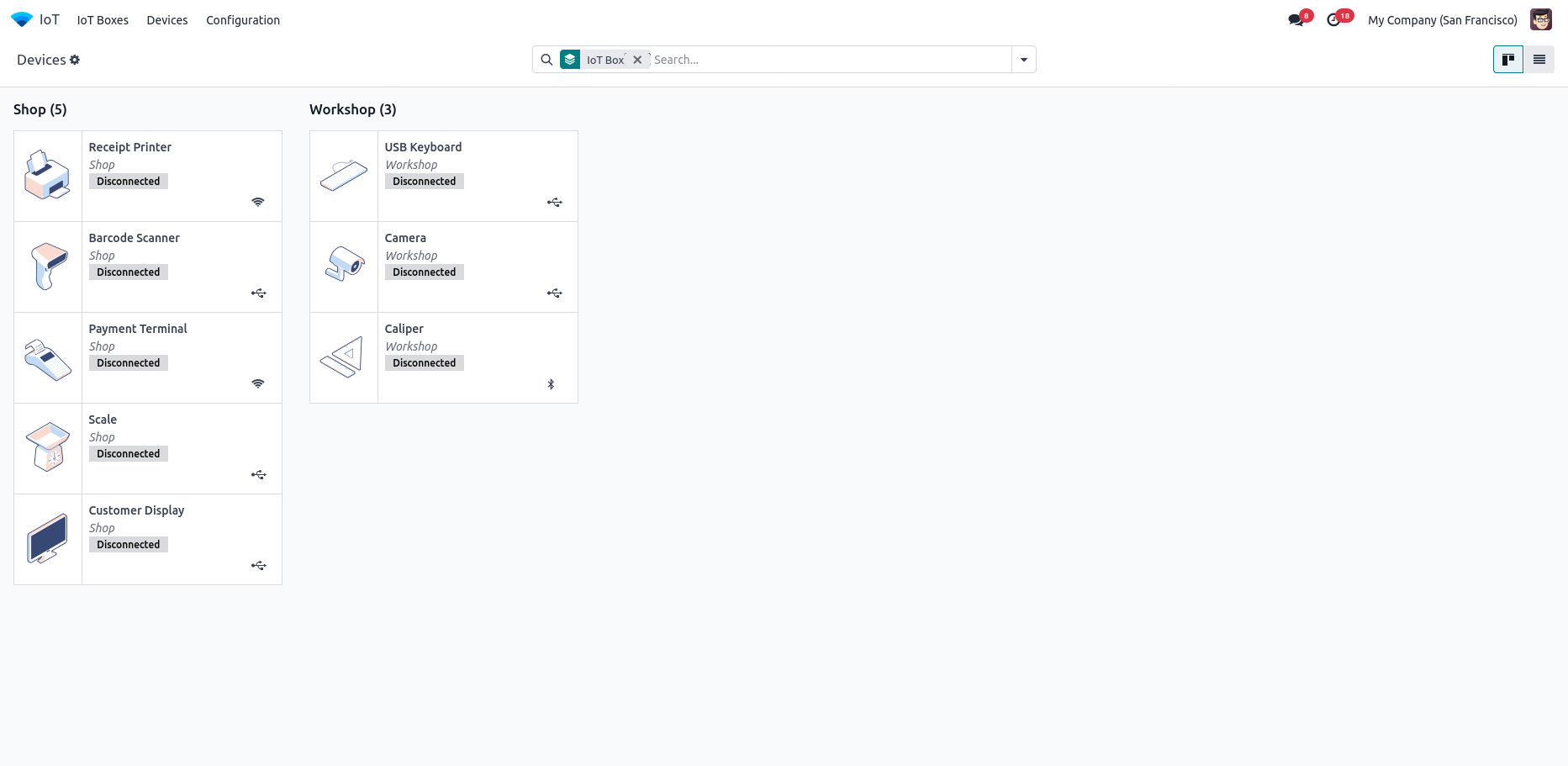Image resolution: width=1568 pixels, height=766 pixels.
Task: Open the Customer Display monitor icon
Action: (47, 538)
